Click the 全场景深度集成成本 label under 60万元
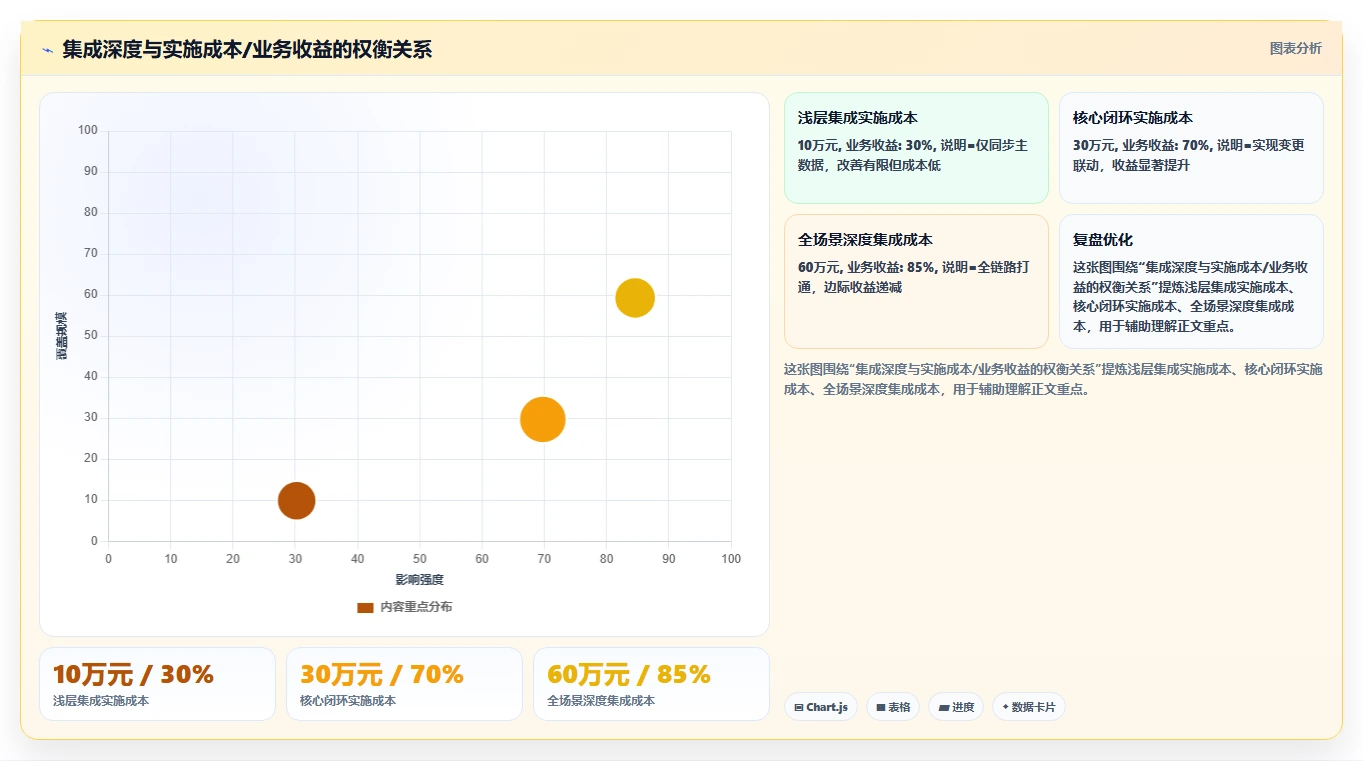Screen dimensions: 1363x761 (x=601, y=701)
